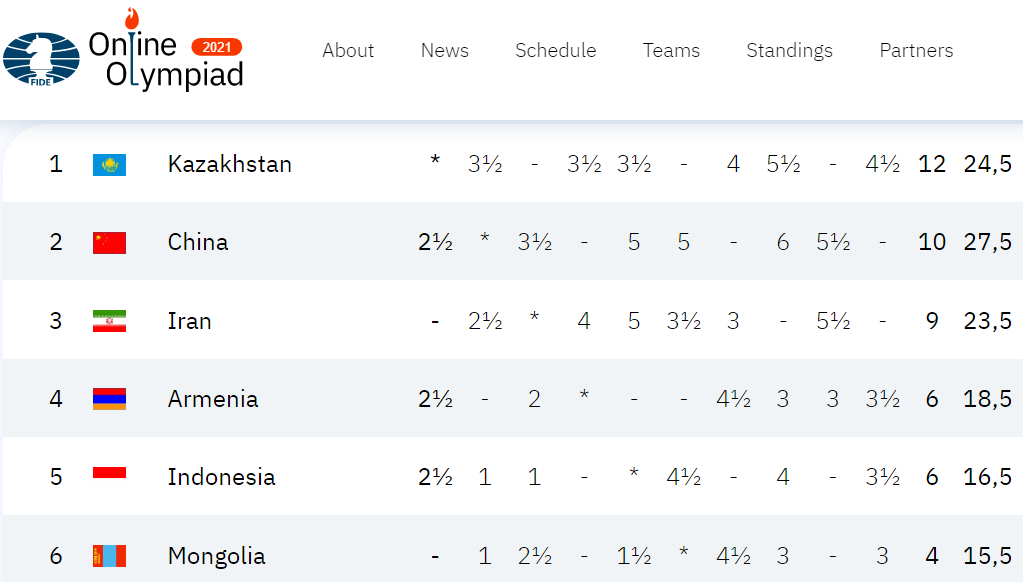Click Mongolia team name in standings

217,556
